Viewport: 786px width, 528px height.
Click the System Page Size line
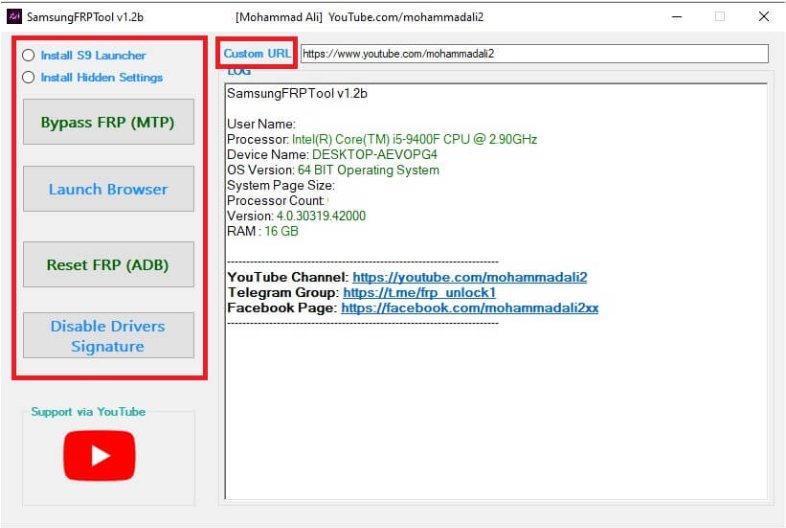coord(281,186)
